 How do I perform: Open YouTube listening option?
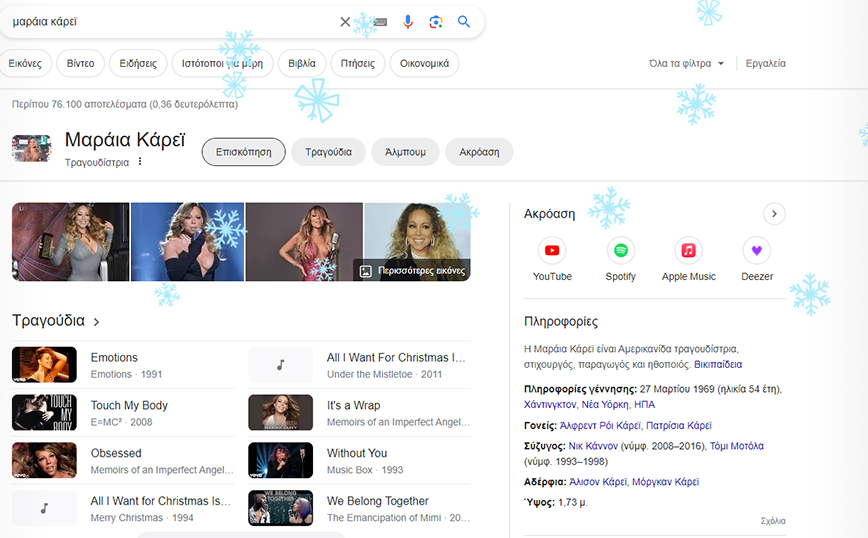click(x=552, y=251)
